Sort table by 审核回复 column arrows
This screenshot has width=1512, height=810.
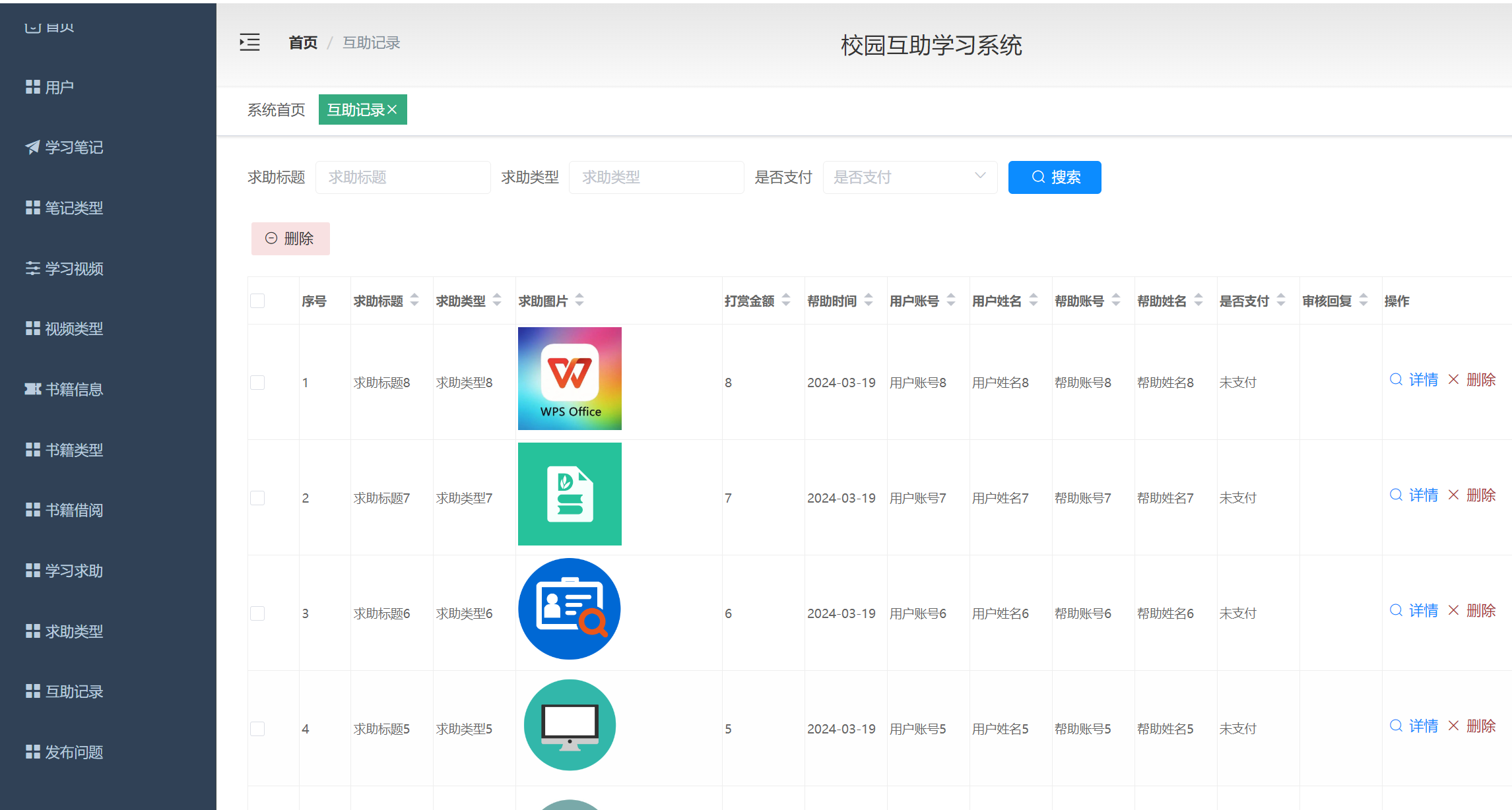[1364, 300]
